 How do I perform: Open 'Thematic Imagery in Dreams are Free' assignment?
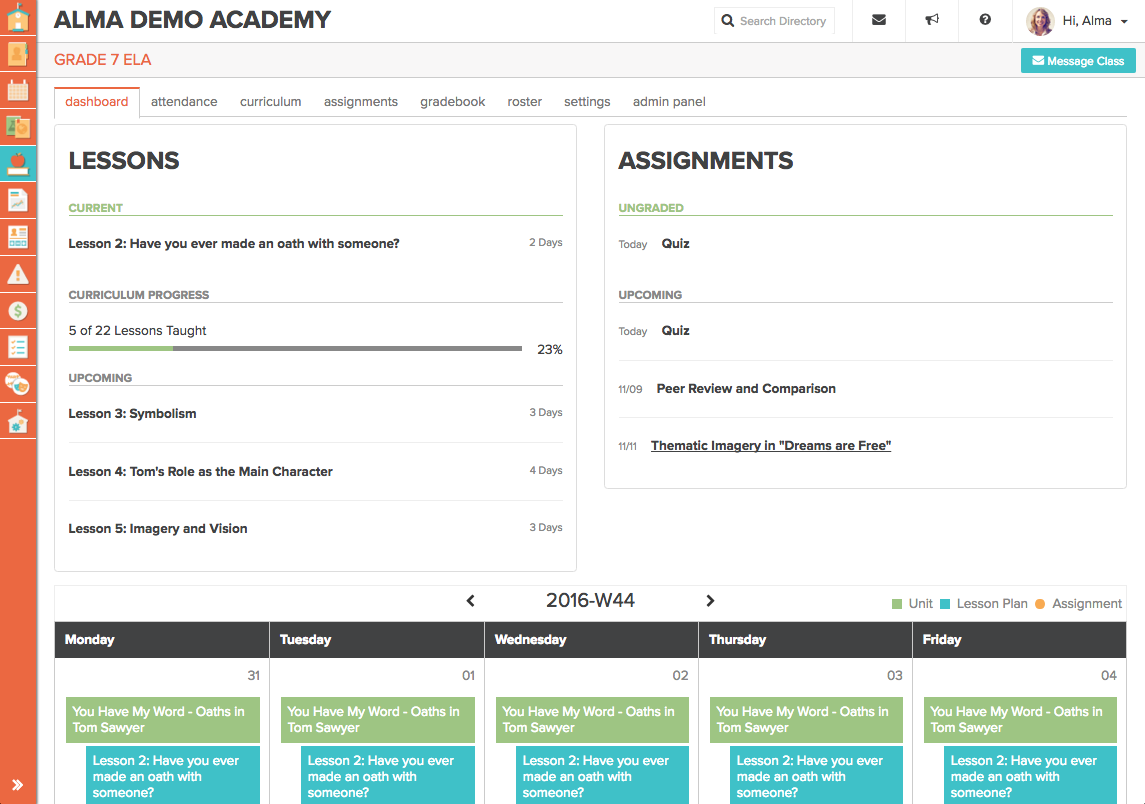tap(770, 446)
